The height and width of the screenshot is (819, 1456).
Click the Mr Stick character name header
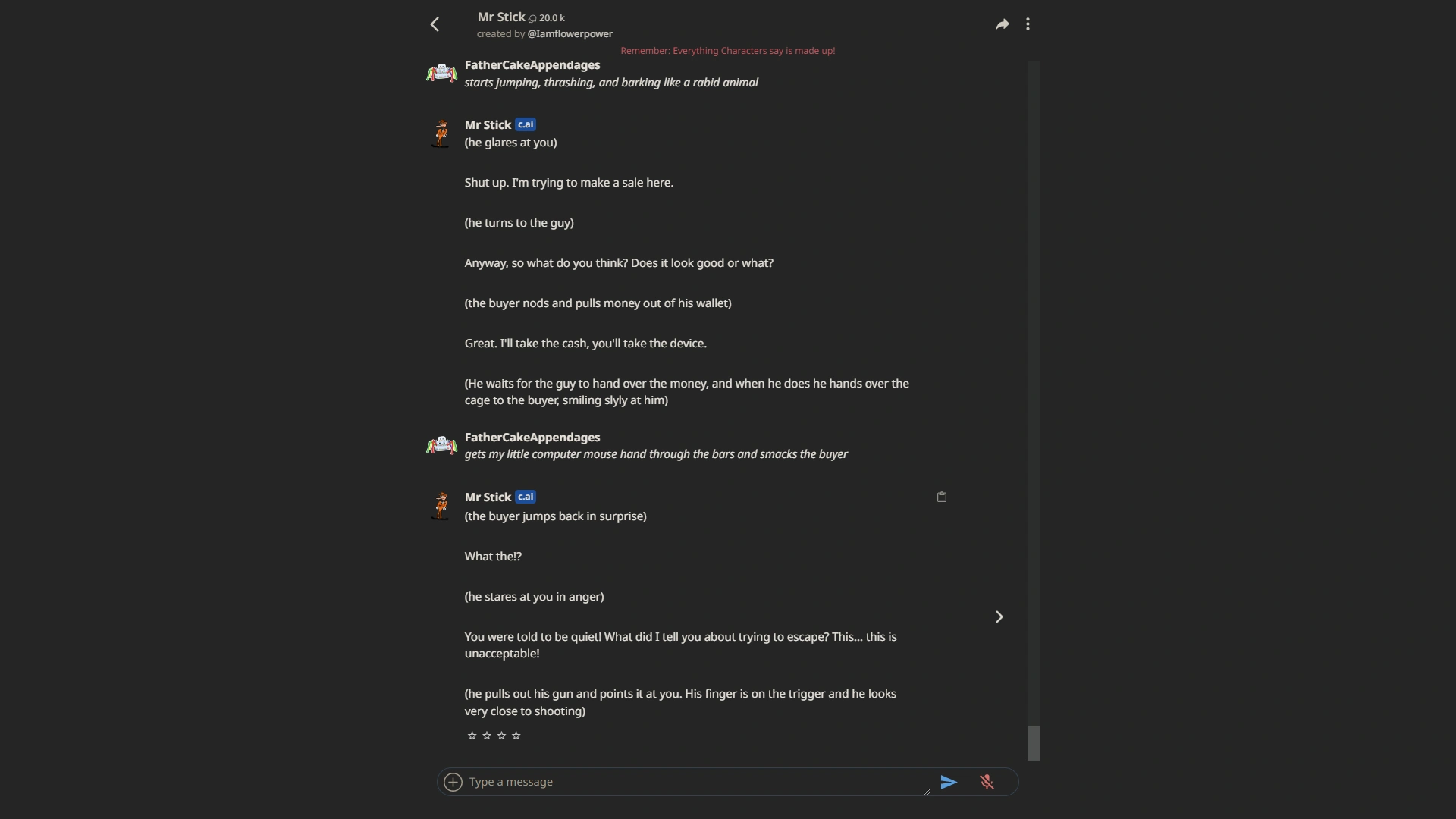[502, 16]
